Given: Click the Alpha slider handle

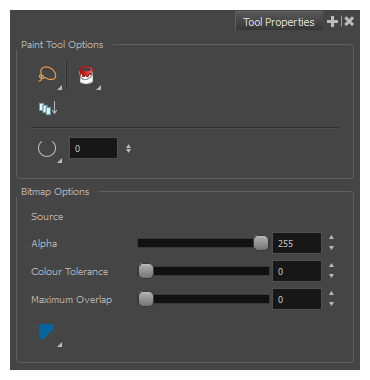Looking at the screenshot, I should click(261, 243).
